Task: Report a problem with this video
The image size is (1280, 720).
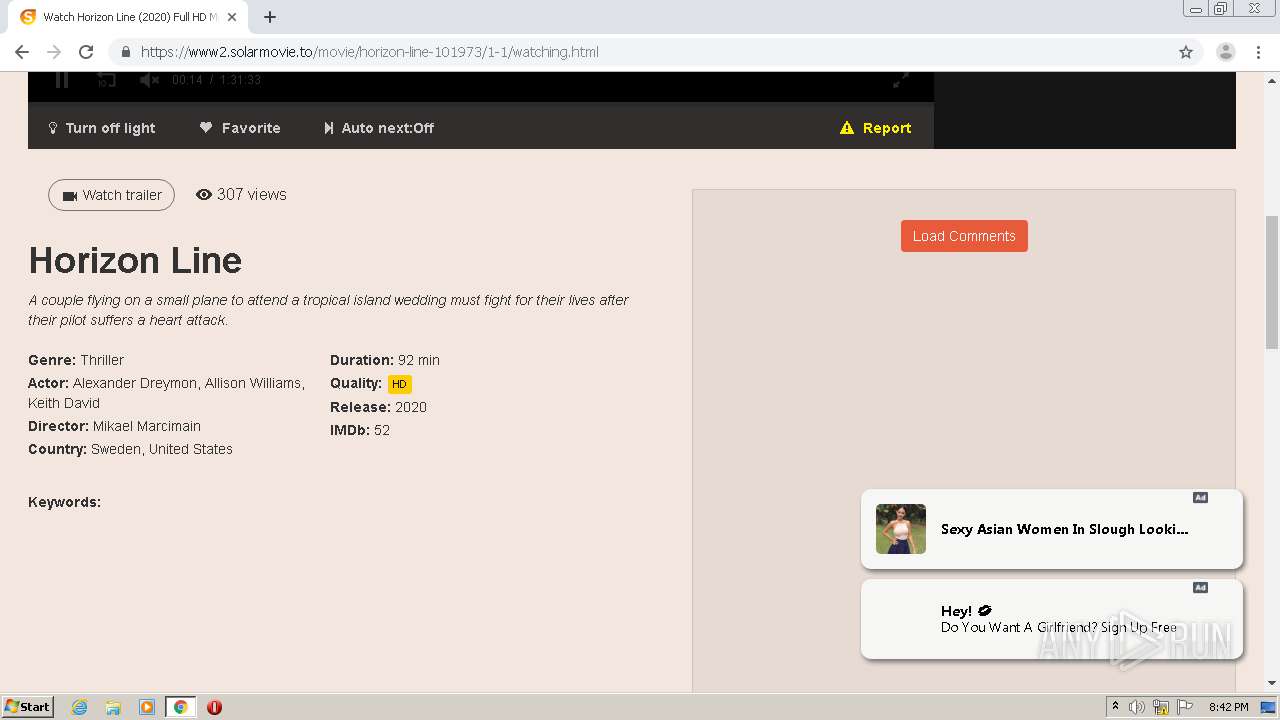Action: 875,128
